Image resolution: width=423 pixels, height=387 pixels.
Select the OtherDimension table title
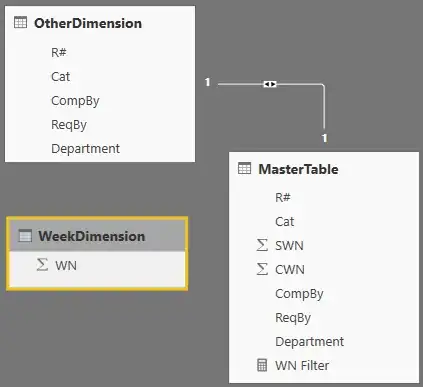pos(88,23)
